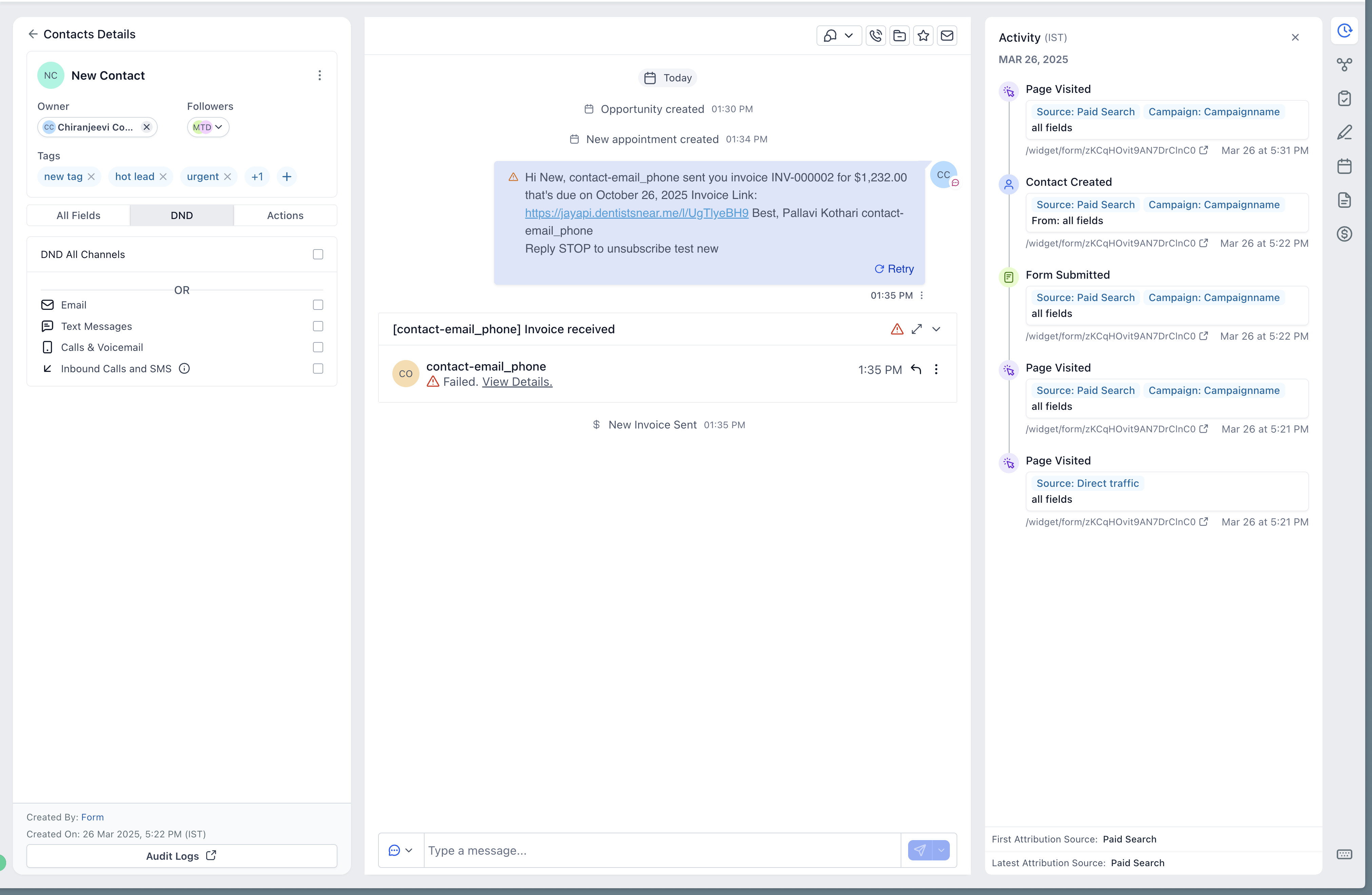Switch to the Actions tab
The height and width of the screenshot is (895, 1372).
[x=285, y=215]
